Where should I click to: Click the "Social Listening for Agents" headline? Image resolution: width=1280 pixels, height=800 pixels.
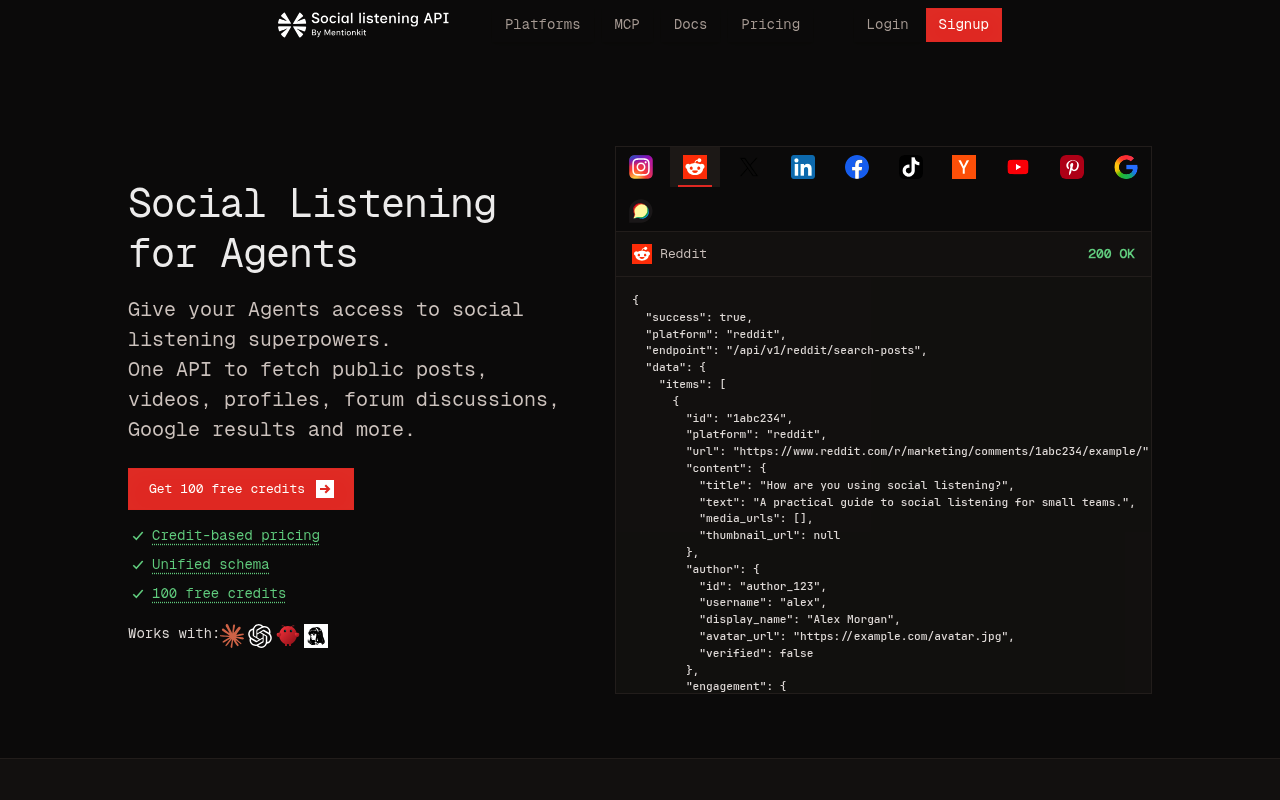click(312, 228)
